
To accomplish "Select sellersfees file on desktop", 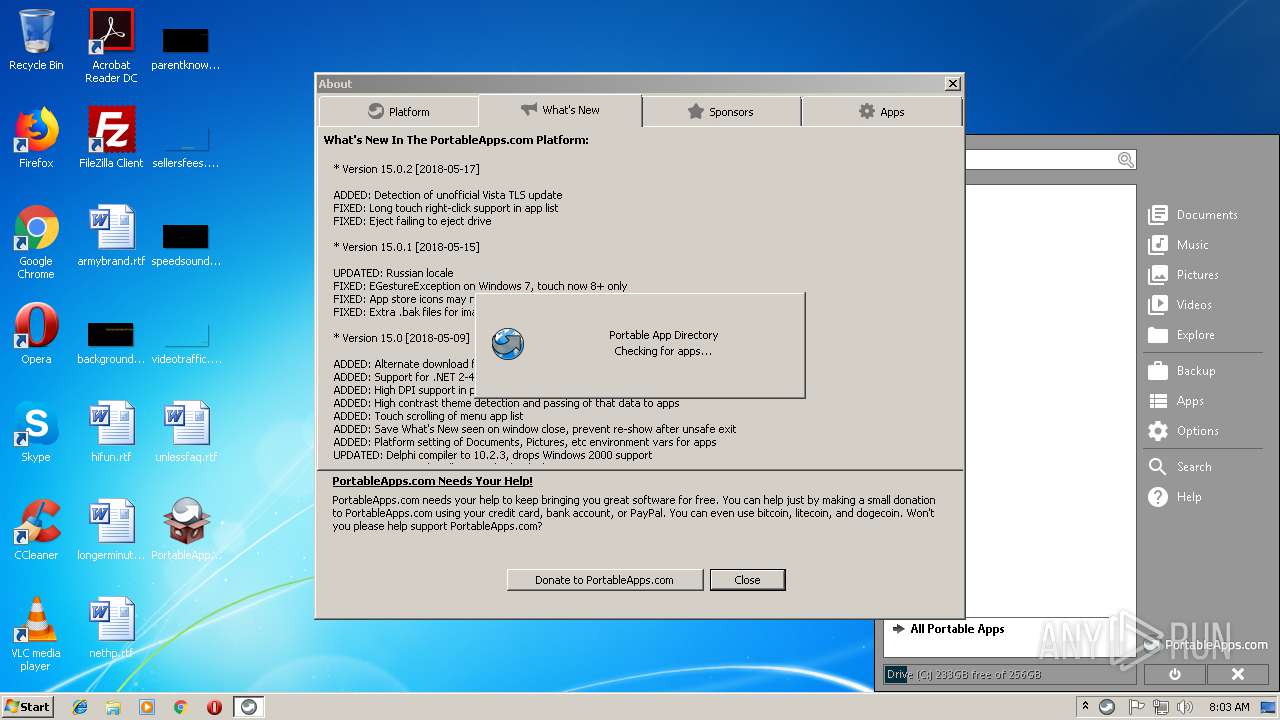I will tap(186, 144).
